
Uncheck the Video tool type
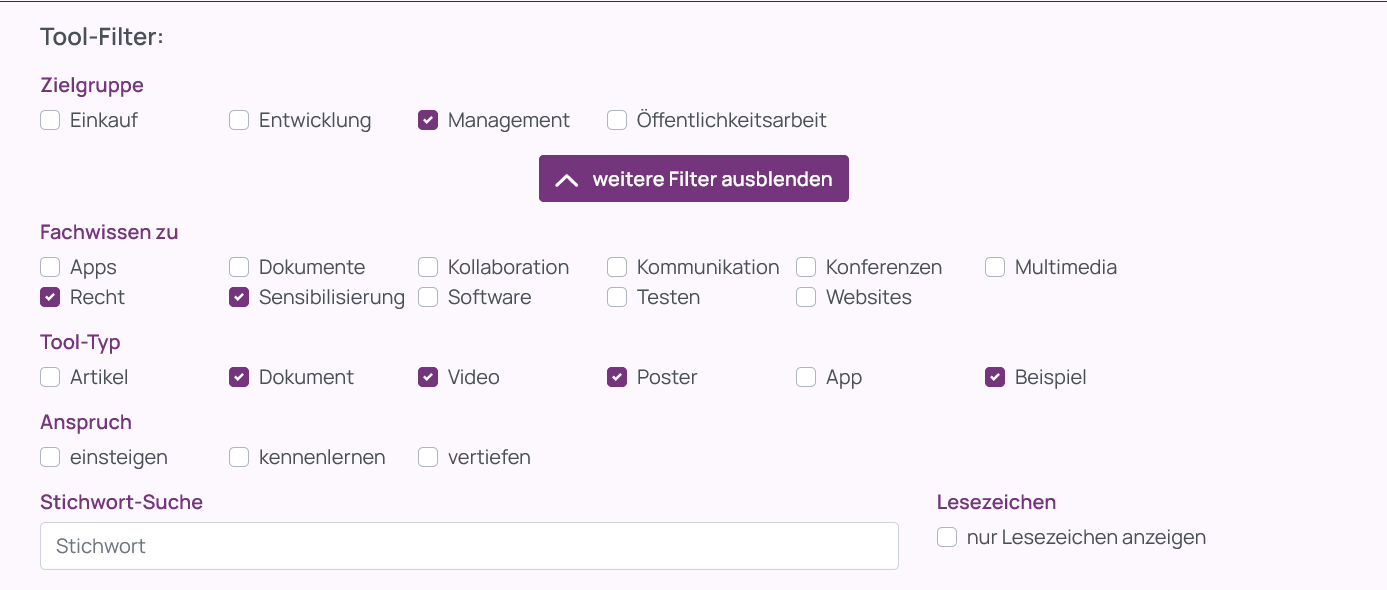coord(428,377)
